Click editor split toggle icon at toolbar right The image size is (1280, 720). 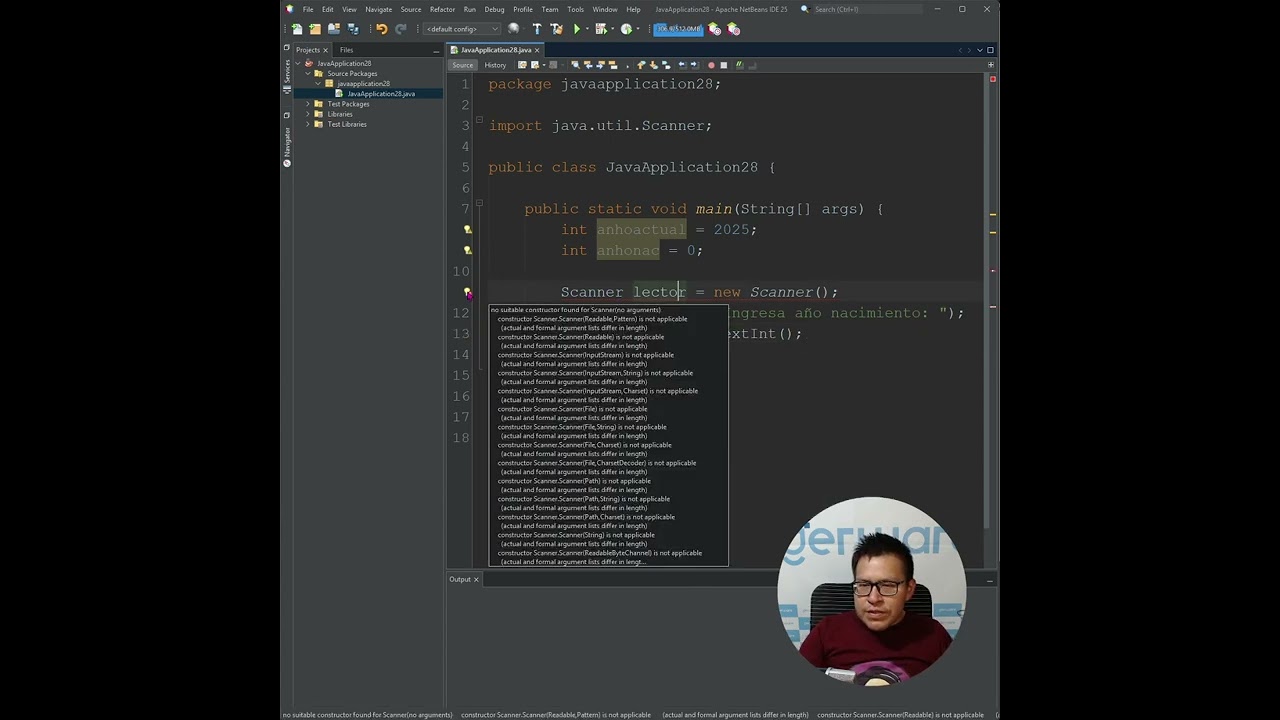(x=991, y=65)
